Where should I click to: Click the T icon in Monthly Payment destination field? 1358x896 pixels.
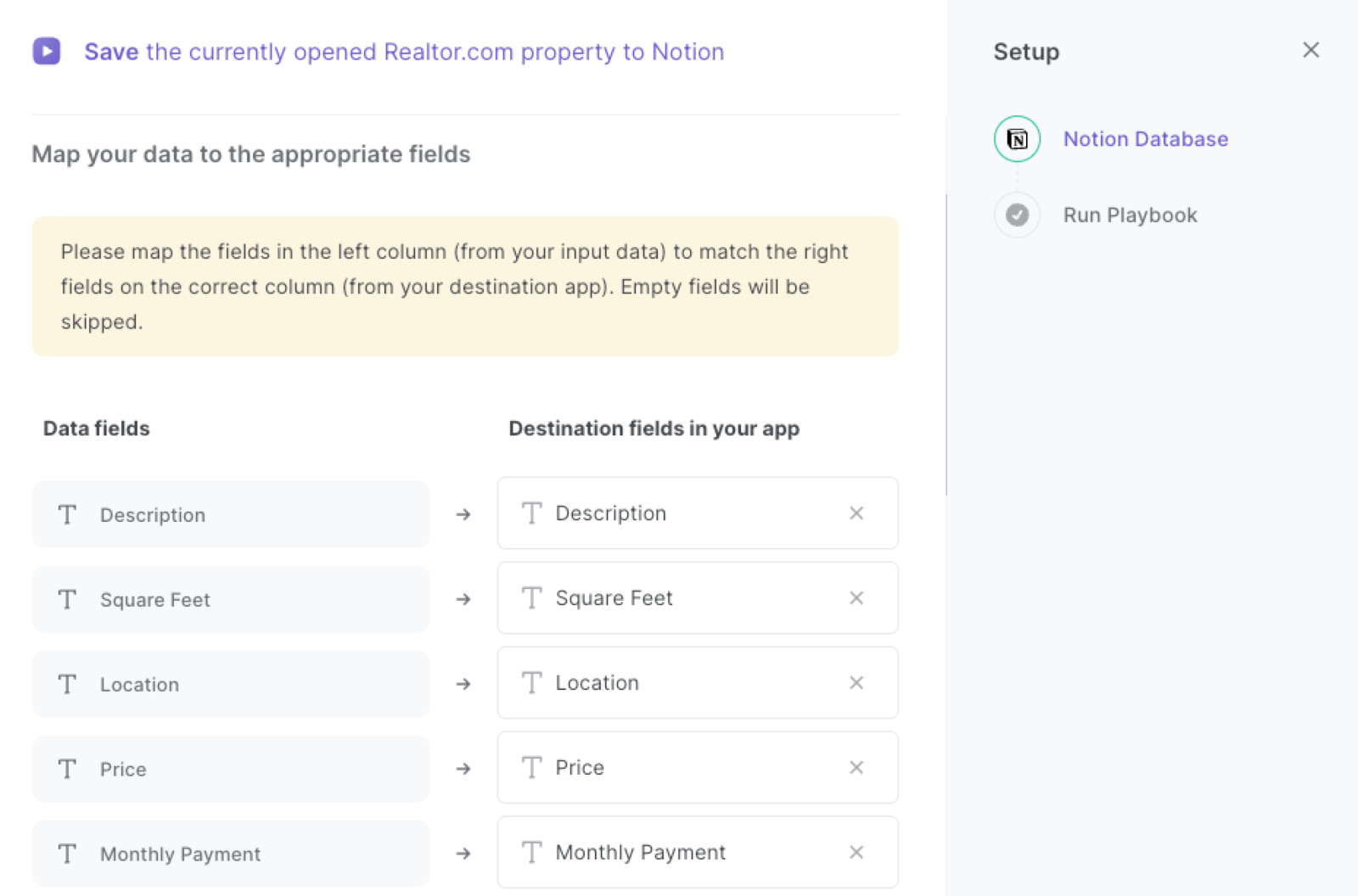pyautogui.click(x=531, y=853)
